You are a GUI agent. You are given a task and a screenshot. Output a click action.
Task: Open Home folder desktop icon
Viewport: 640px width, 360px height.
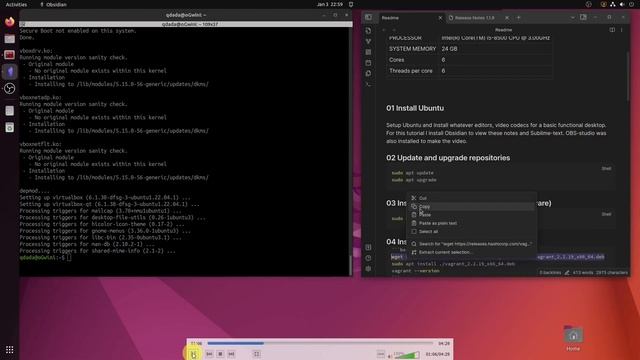point(573,339)
